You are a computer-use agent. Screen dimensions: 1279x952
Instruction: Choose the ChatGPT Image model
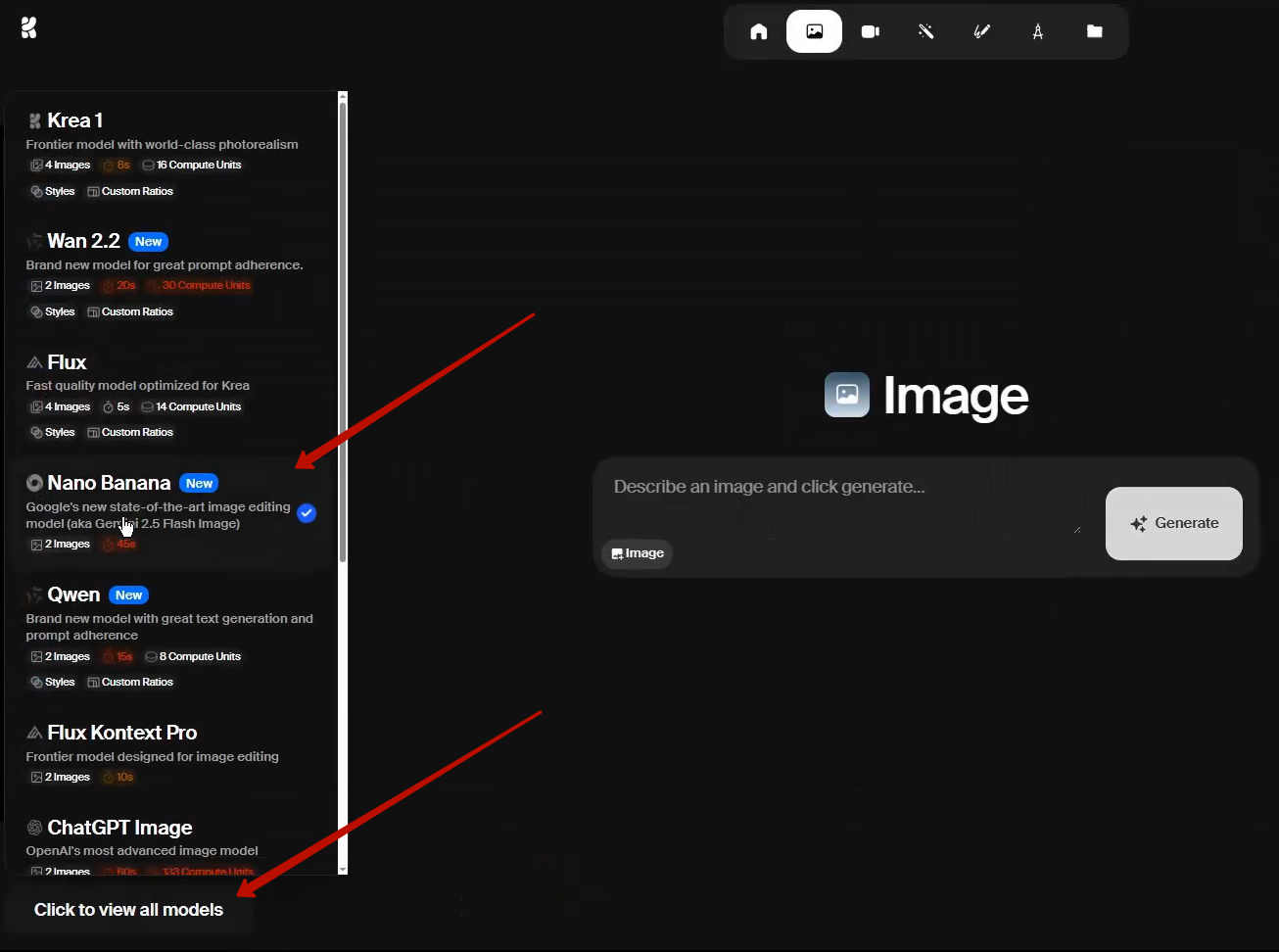click(119, 828)
